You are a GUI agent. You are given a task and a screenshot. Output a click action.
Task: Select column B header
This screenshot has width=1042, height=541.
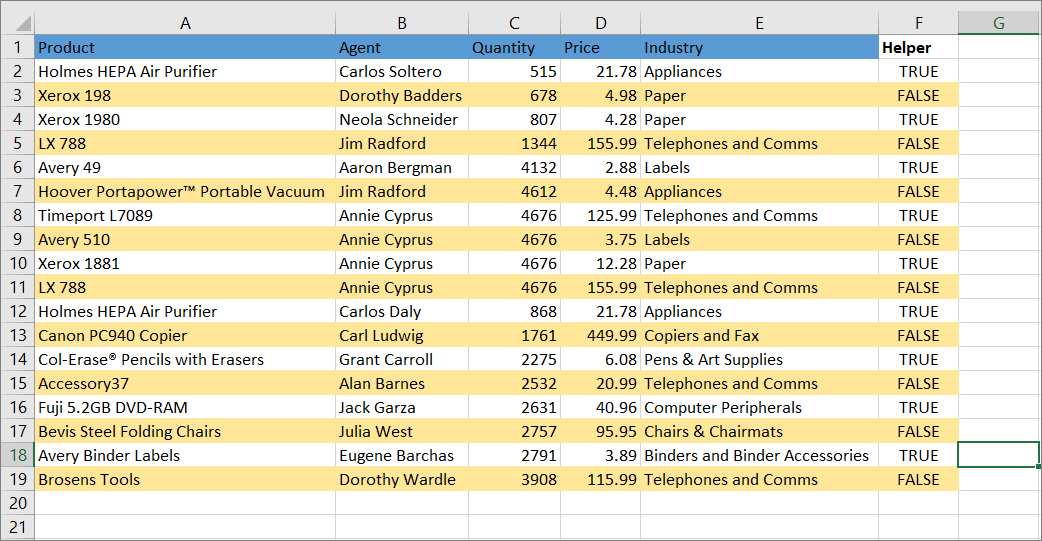tap(401, 23)
